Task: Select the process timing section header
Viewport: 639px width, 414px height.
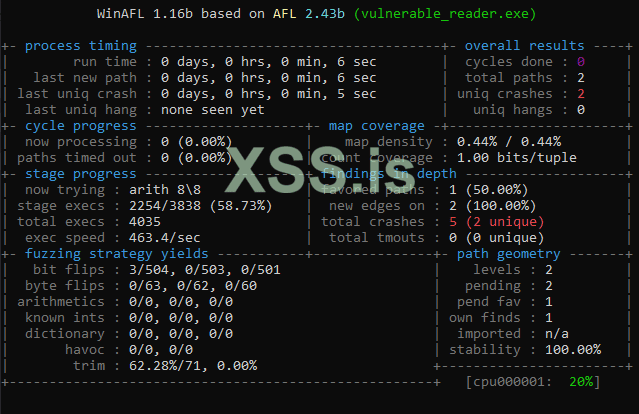Action: point(82,46)
